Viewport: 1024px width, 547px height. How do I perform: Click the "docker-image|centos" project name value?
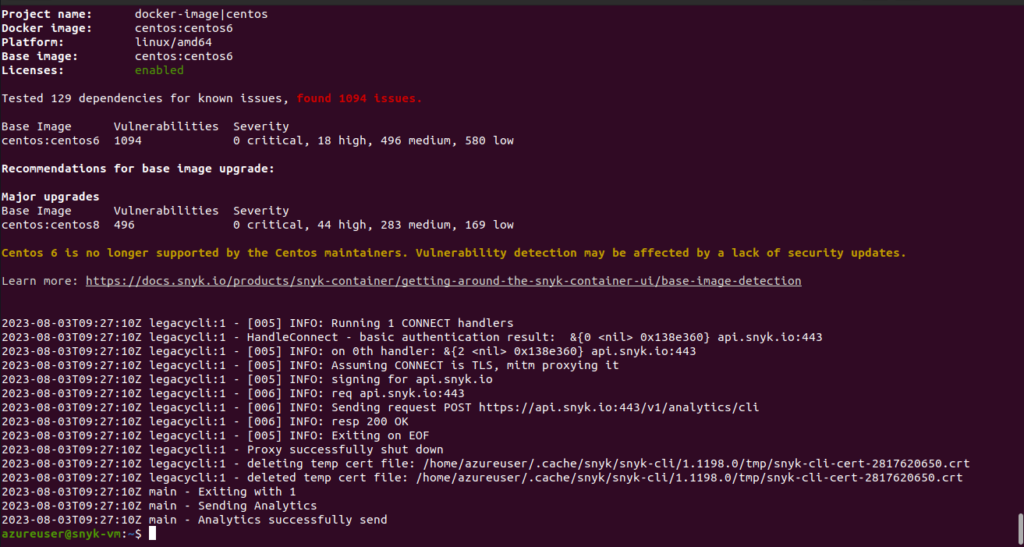[x=201, y=15]
